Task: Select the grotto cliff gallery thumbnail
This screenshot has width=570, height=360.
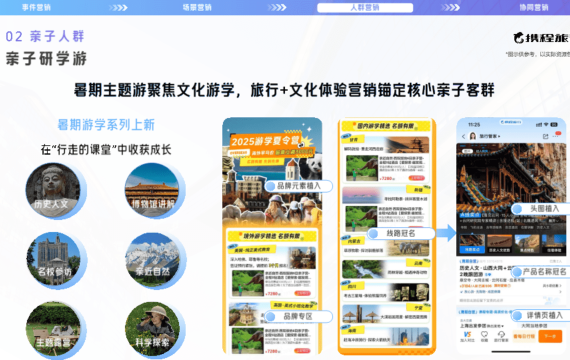Action: pos(526,244)
